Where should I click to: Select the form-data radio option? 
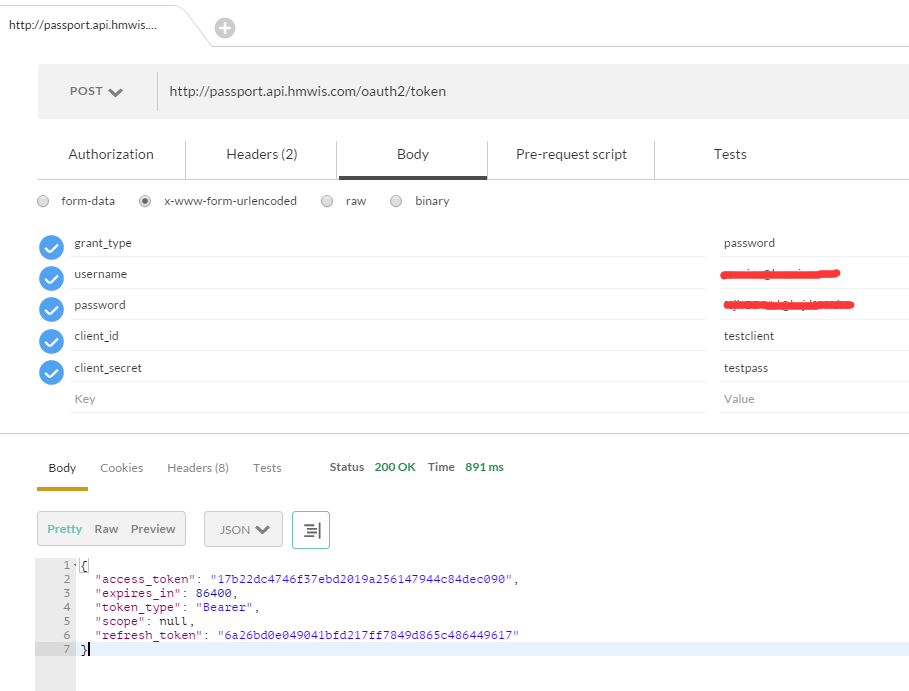(x=43, y=201)
